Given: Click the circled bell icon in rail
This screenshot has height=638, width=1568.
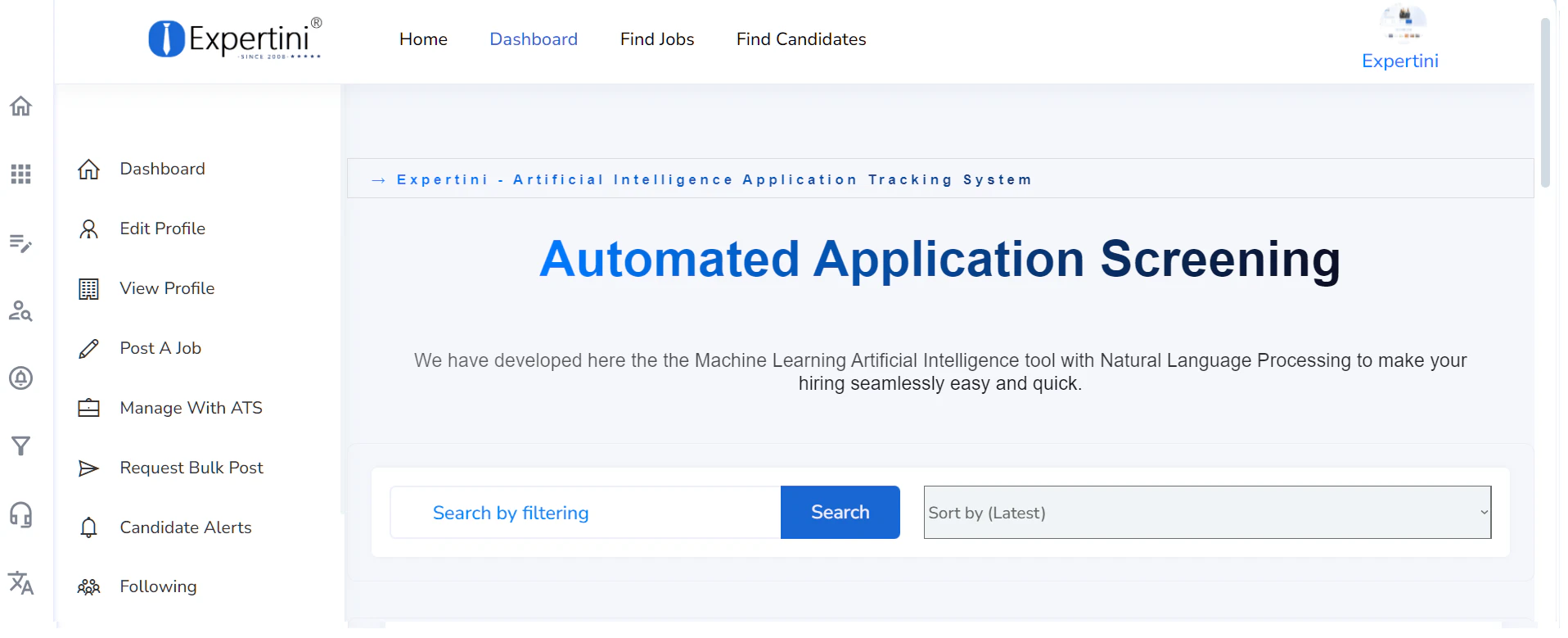Looking at the screenshot, I should click(x=20, y=378).
